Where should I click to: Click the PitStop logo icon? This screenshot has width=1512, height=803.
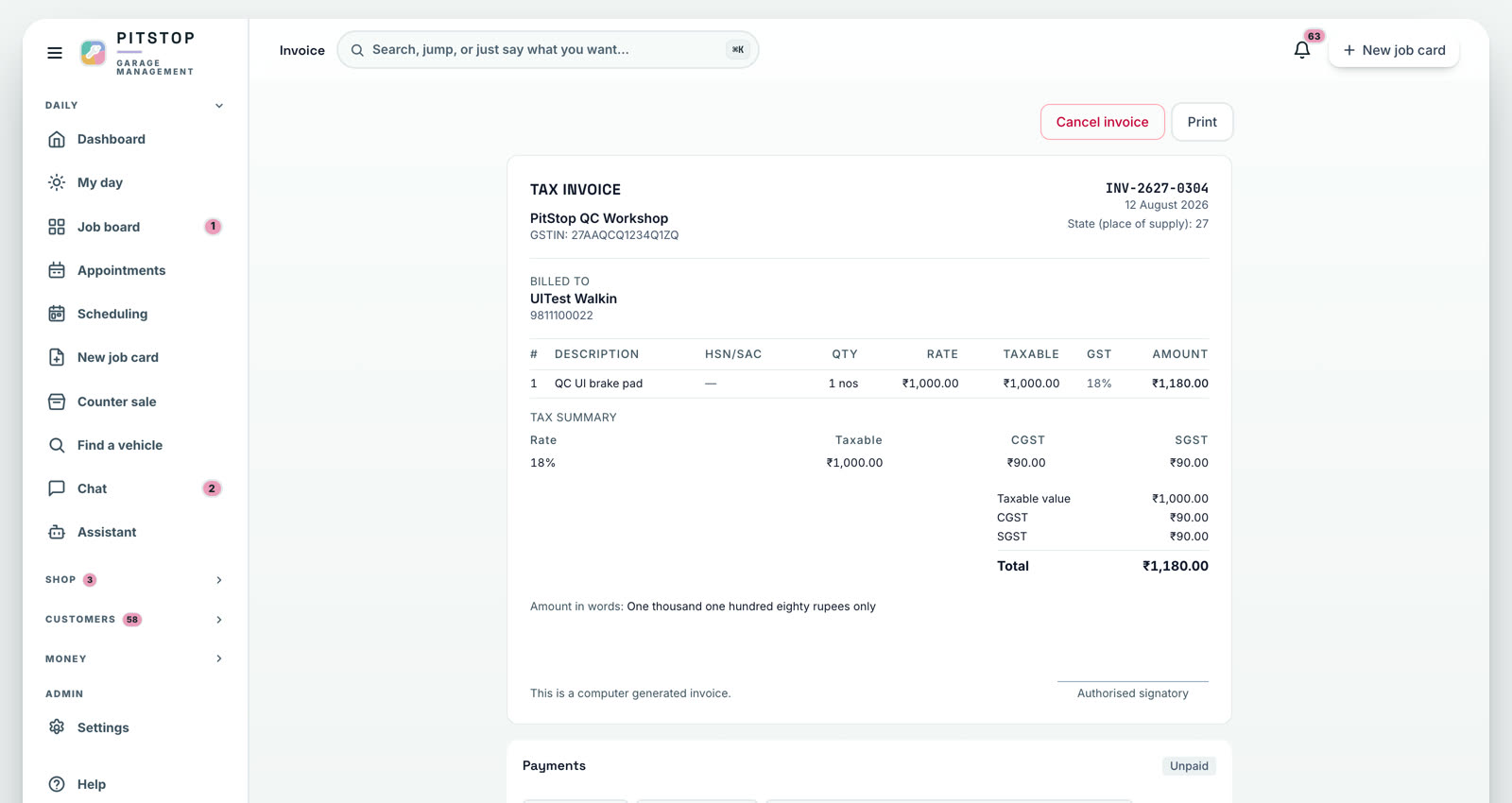point(93,53)
